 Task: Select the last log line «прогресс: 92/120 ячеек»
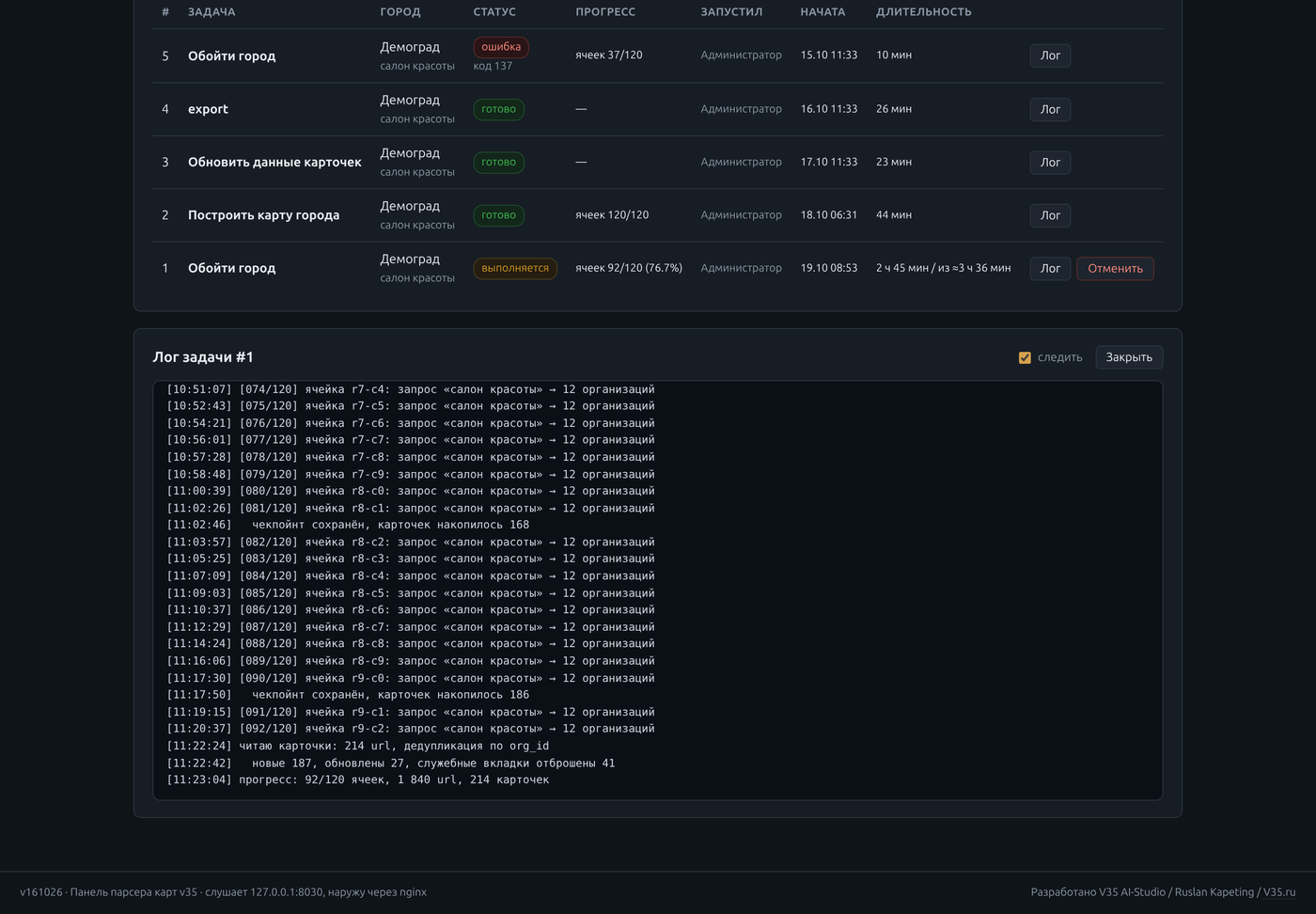(358, 780)
